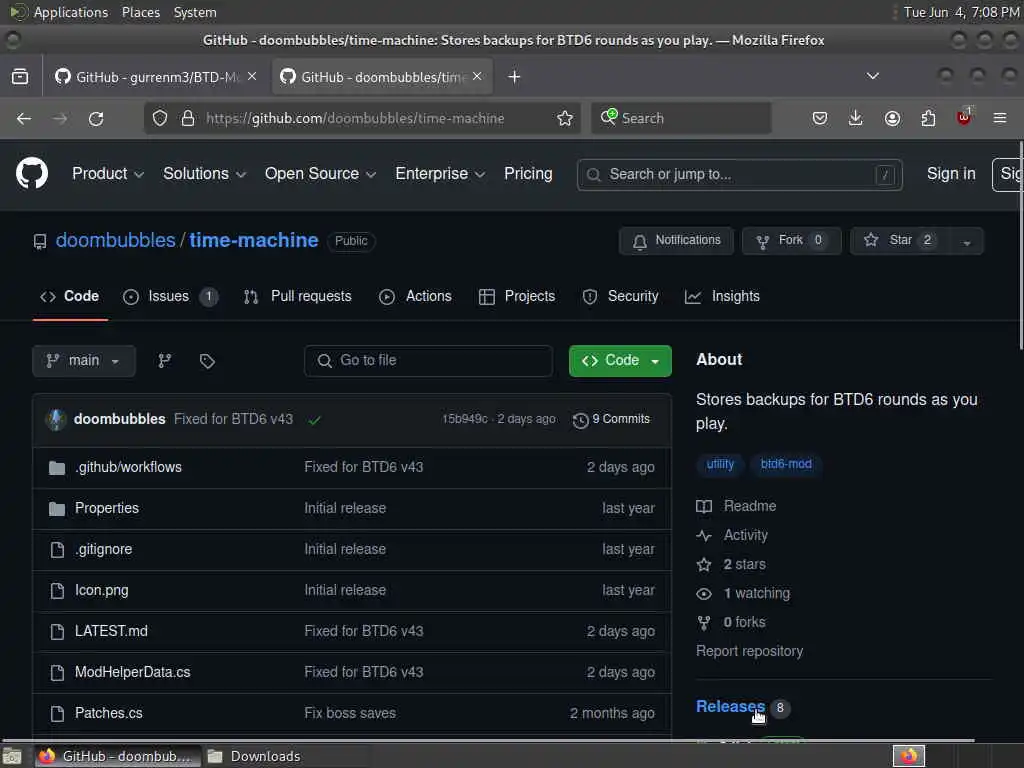This screenshot has height=768, width=1024.
Task: Click the padlock site security icon
Action: pyautogui.click(x=188, y=118)
